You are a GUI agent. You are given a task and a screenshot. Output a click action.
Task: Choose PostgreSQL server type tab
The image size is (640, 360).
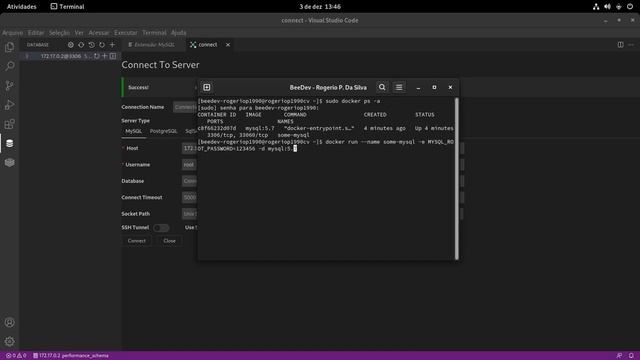[163, 131]
